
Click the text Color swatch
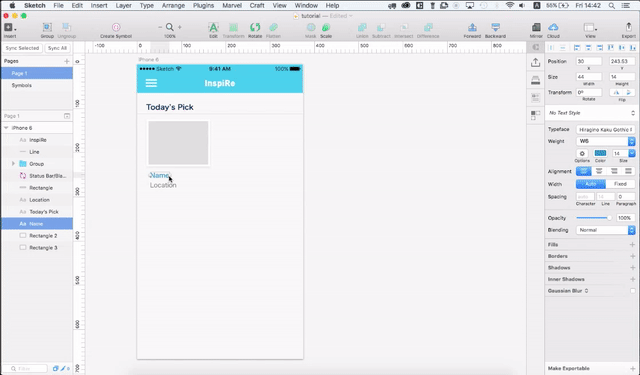click(x=600, y=153)
